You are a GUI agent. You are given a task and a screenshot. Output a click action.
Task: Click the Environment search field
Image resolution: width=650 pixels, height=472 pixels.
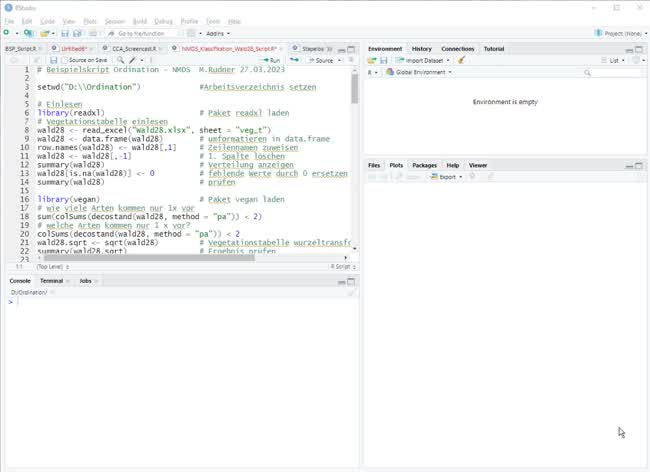[x=613, y=73]
